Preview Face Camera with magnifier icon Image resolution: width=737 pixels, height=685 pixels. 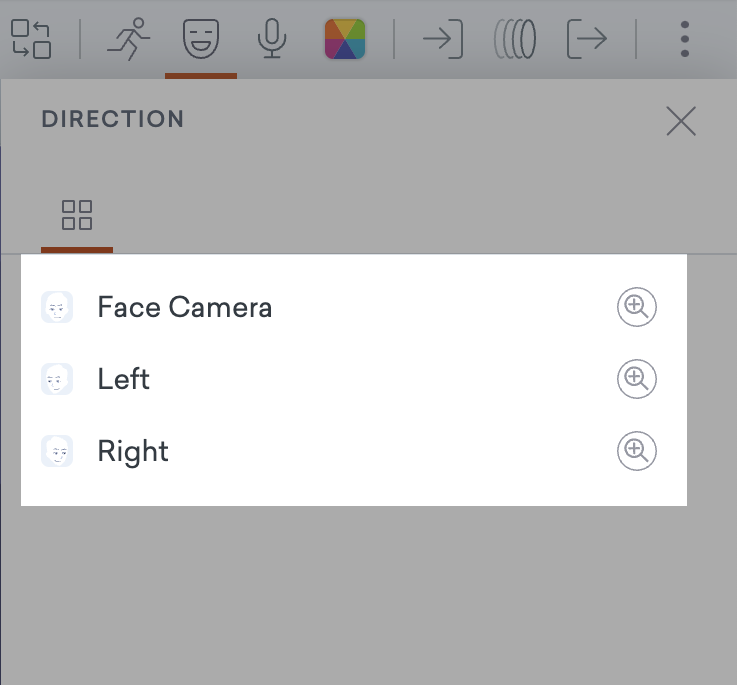click(x=637, y=307)
